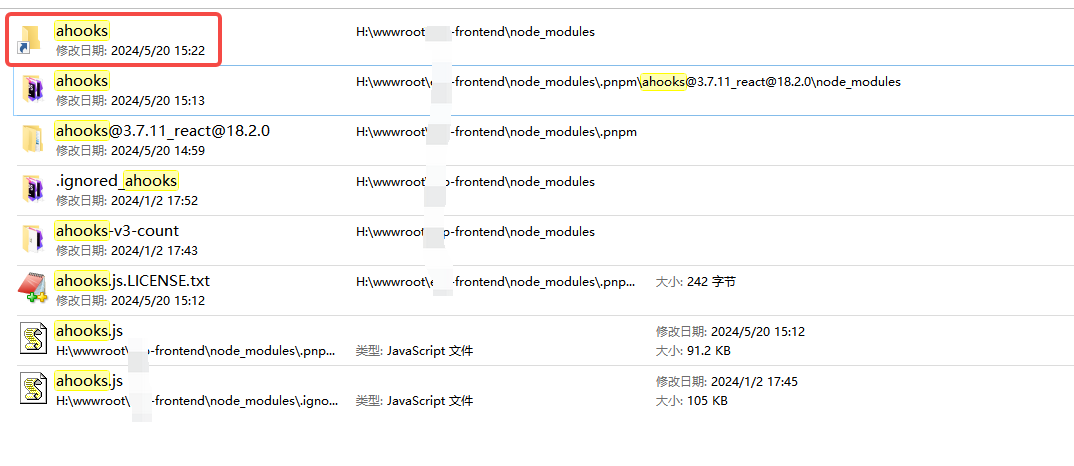Image resolution: width=1074 pixels, height=466 pixels.
Task: Select ahooks.js name modified 2024/5/20 15:12
Action: (x=89, y=331)
